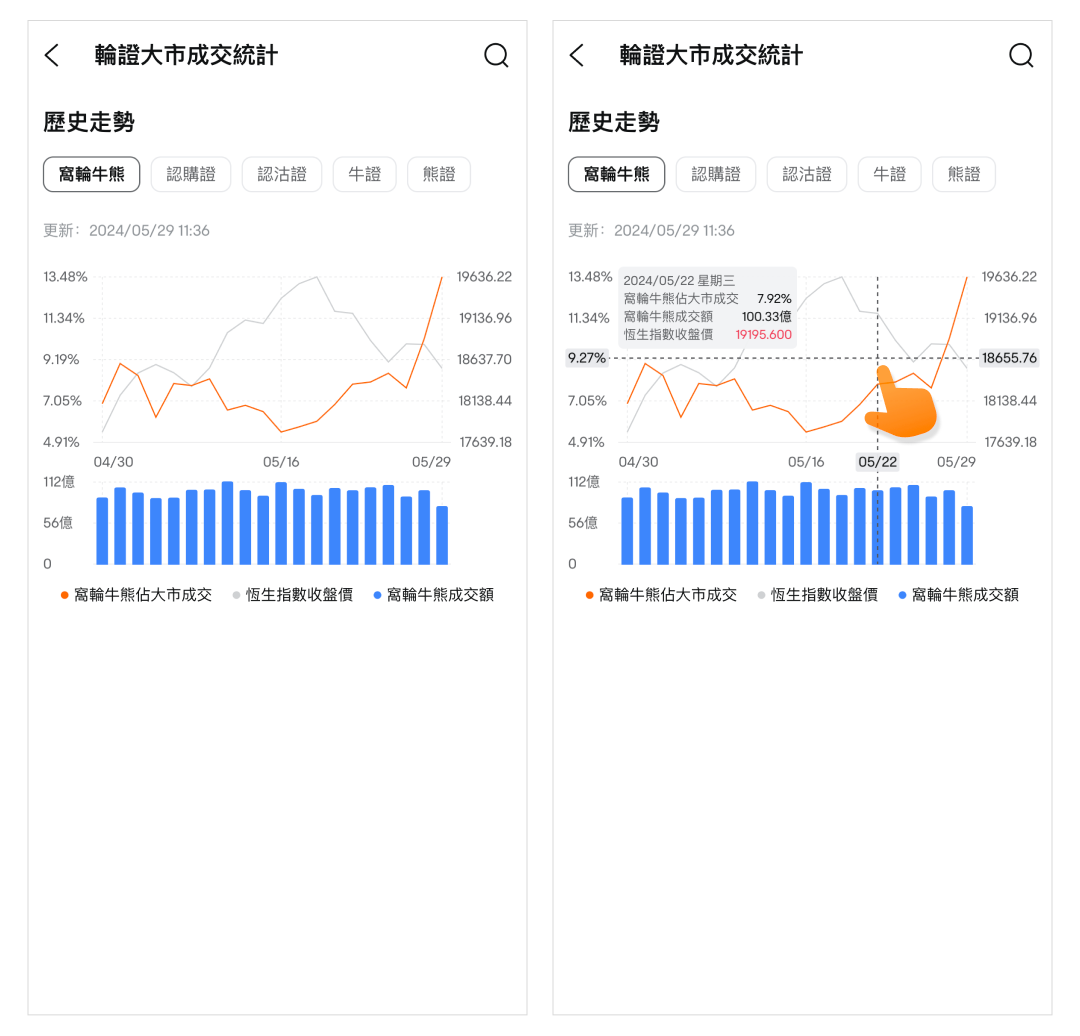Tap the last blue volume bar in left chart
Viewport: 1080px width, 1036px height.
[x=442, y=535]
